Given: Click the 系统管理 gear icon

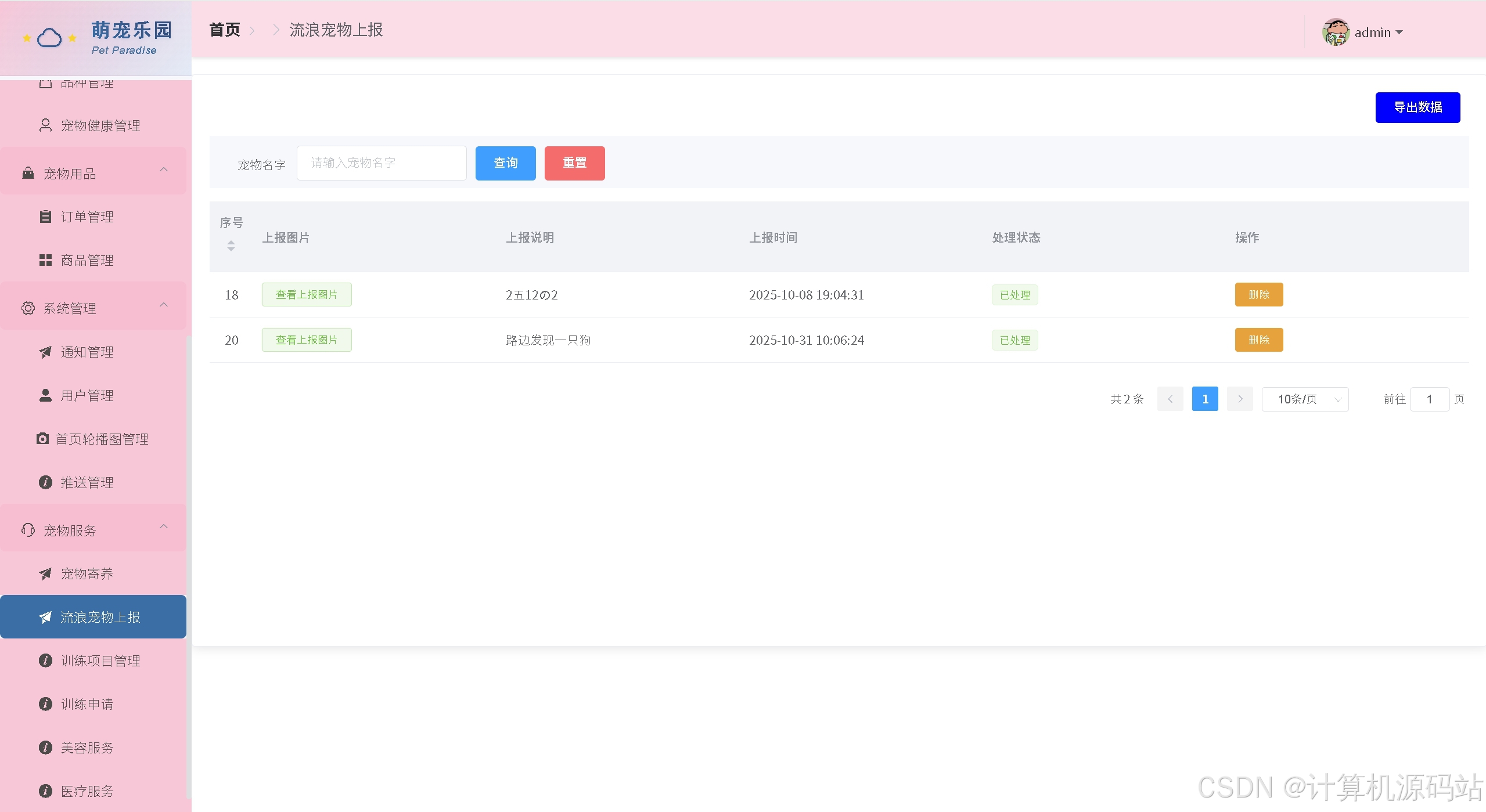Looking at the screenshot, I should pyautogui.click(x=28, y=308).
